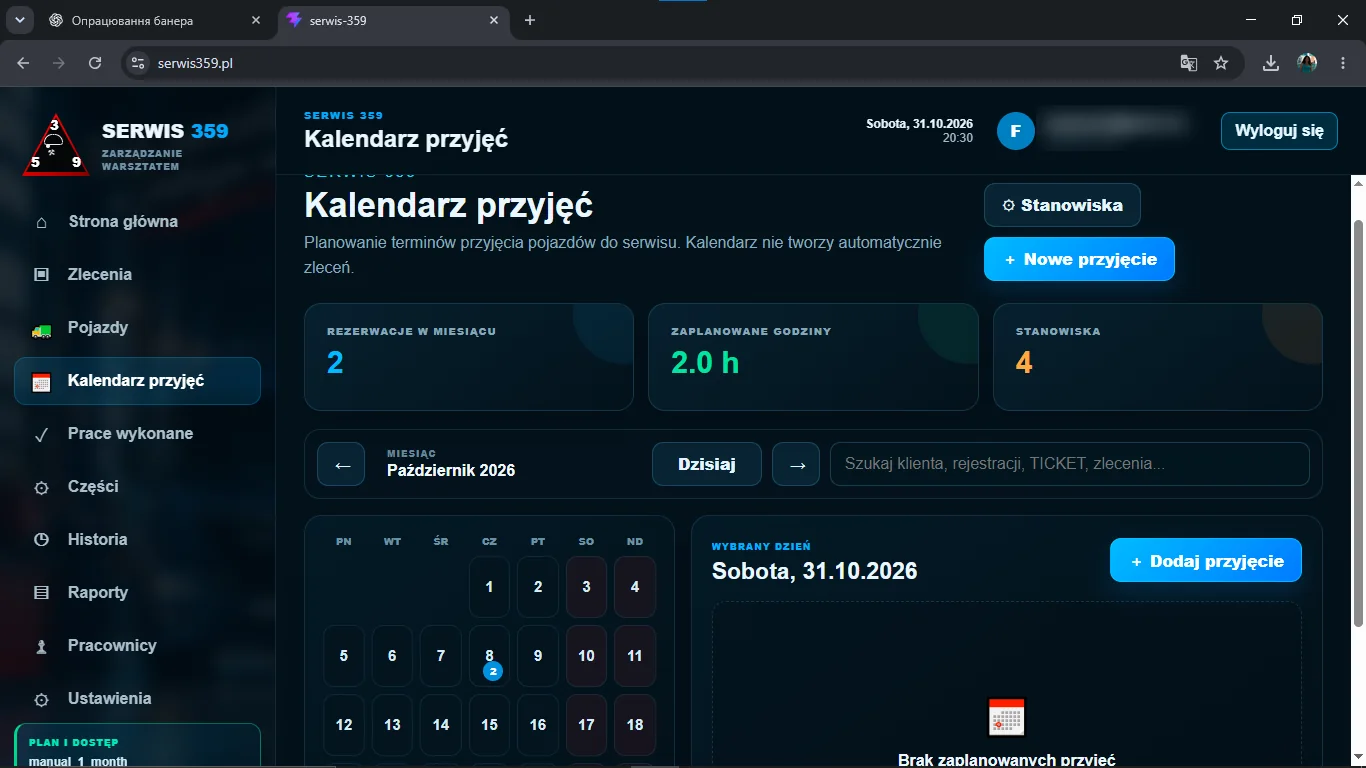Open the Chrome three-dot menu
1366x768 pixels.
tap(1343, 63)
